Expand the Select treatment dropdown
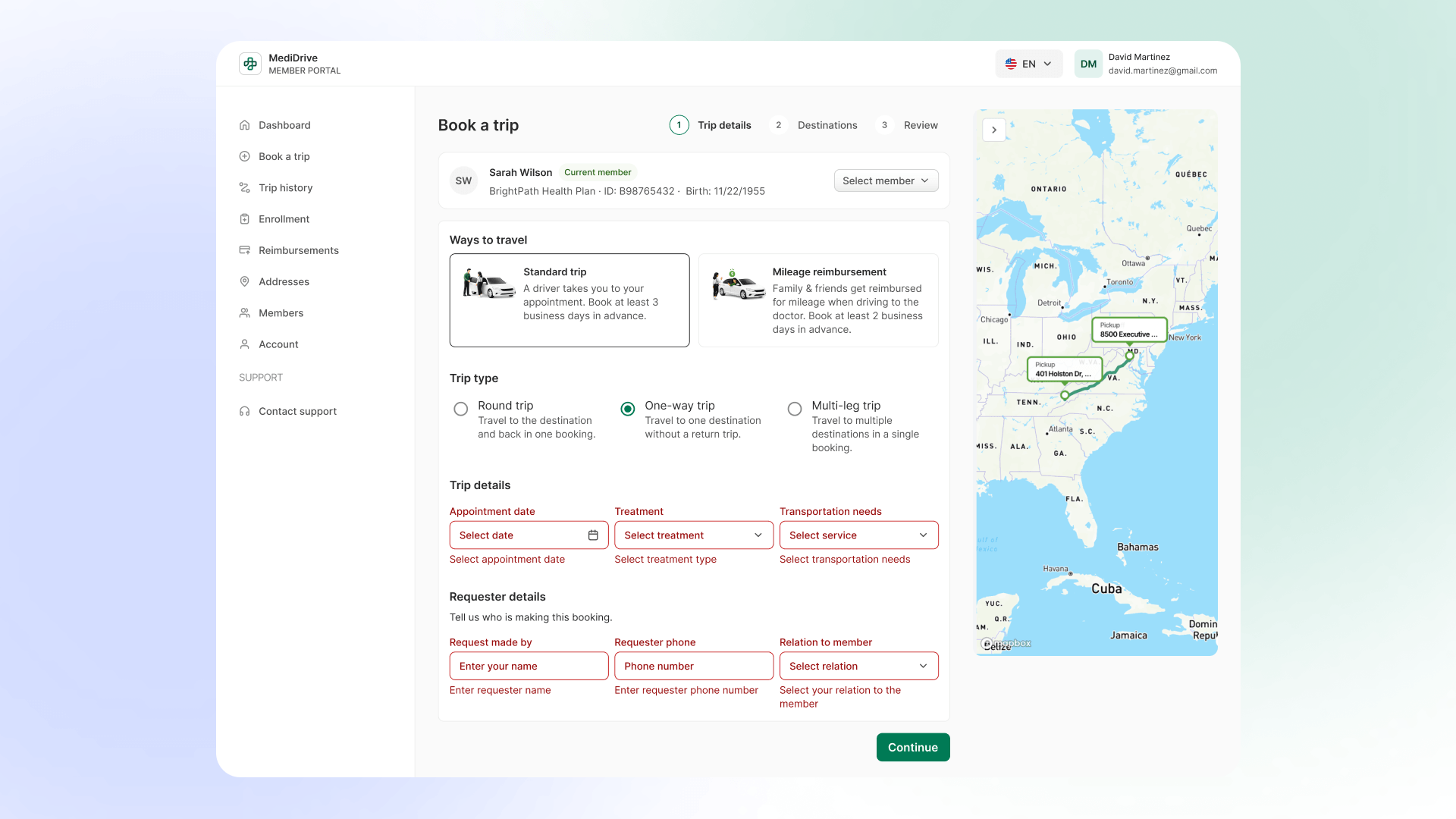The width and height of the screenshot is (1456, 819). pyautogui.click(x=693, y=535)
